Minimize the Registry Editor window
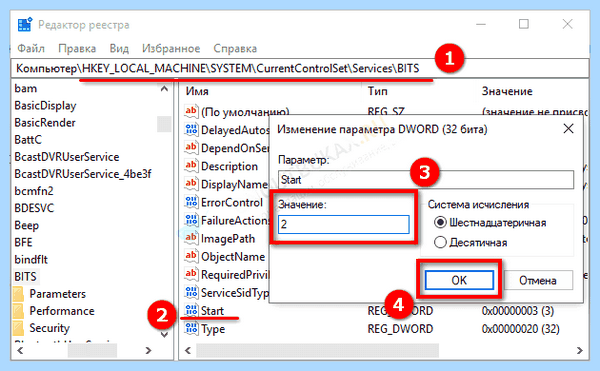 pyautogui.click(x=481, y=24)
